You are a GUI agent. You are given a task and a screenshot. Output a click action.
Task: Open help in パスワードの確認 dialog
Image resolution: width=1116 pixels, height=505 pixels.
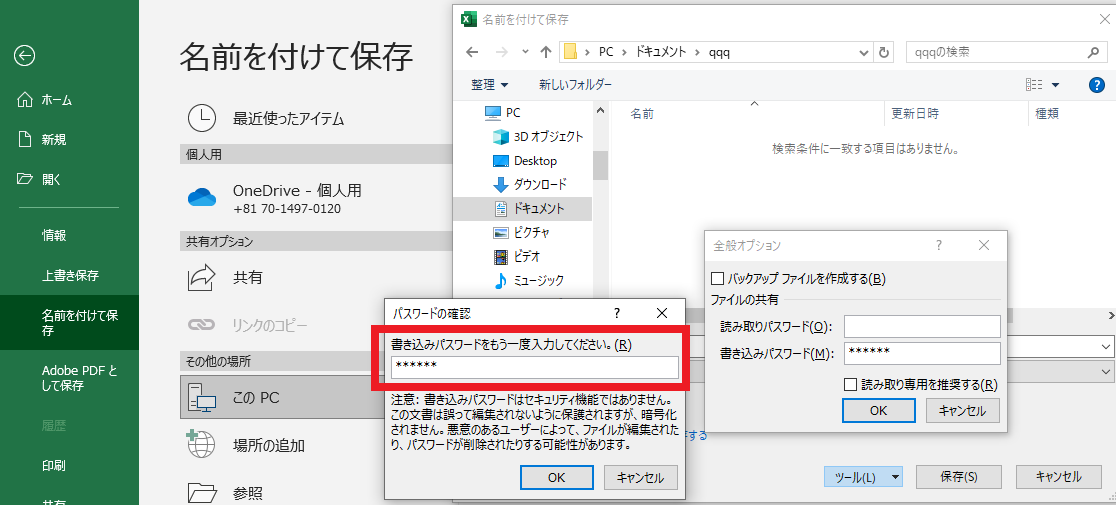click(x=617, y=313)
